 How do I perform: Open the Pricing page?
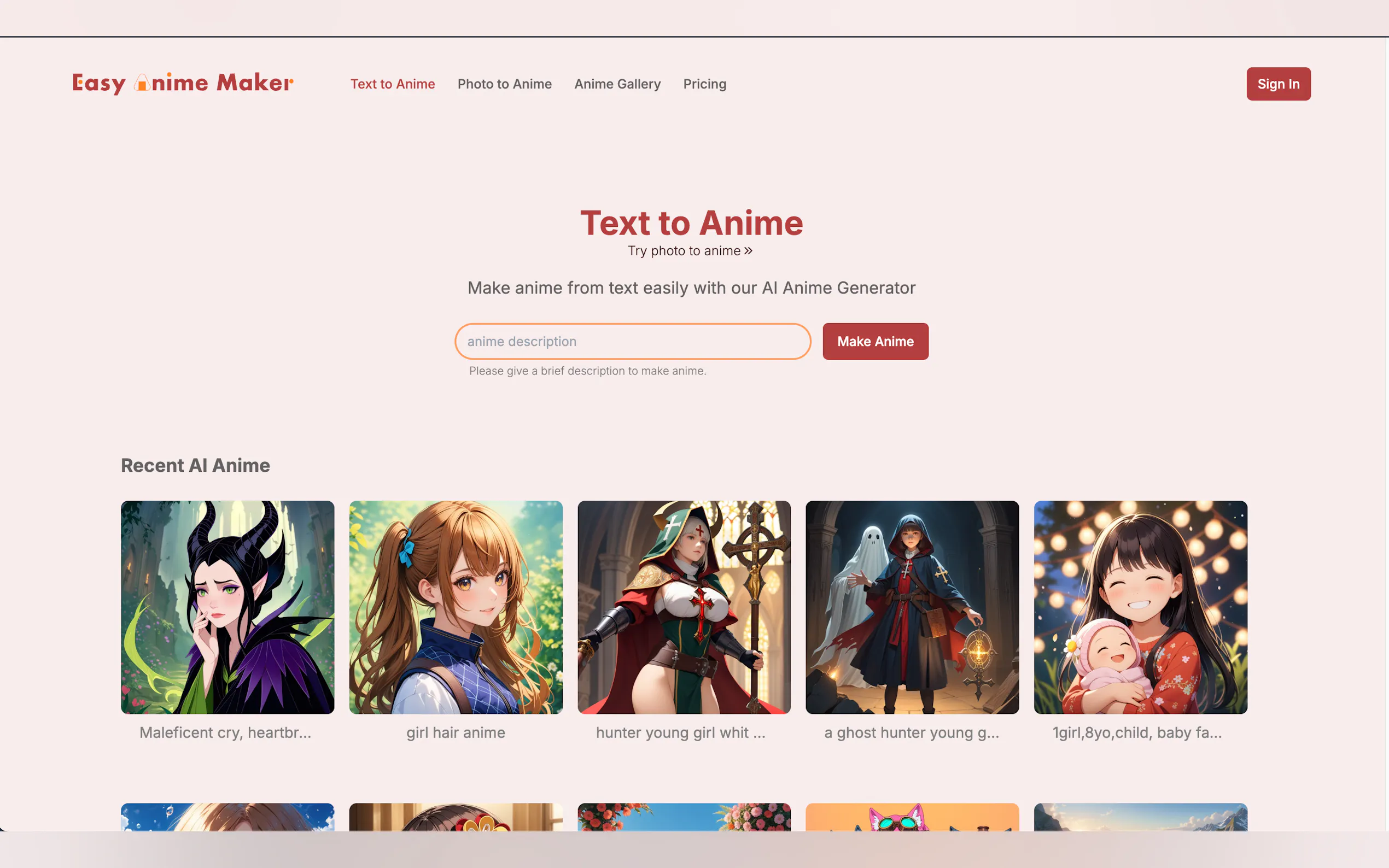704,84
